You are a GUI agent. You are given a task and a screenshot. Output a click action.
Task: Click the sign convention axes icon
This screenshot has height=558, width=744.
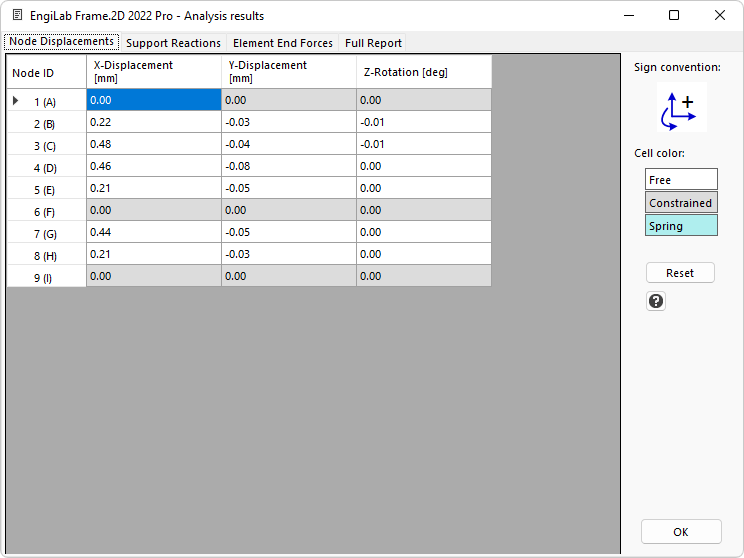681,108
